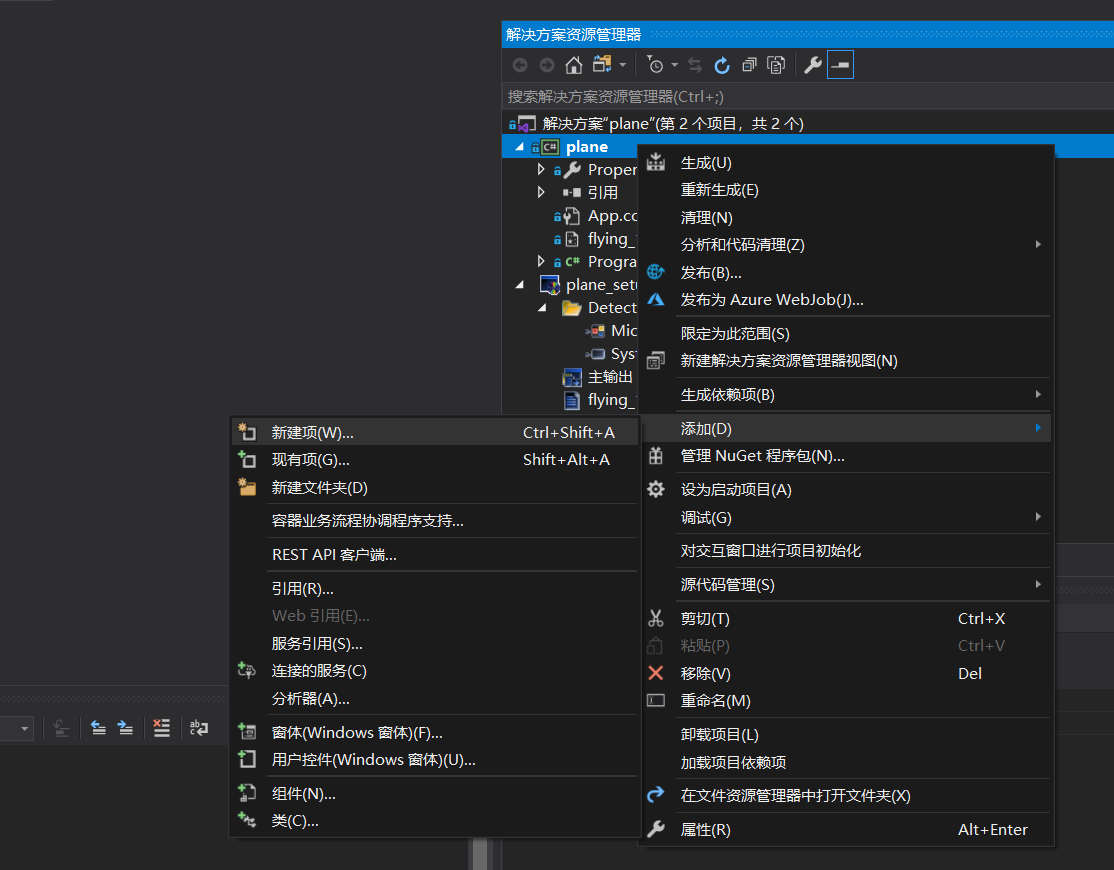Image resolution: width=1114 pixels, height=870 pixels.
Task: Expand the Properties node
Action: [541, 169]
